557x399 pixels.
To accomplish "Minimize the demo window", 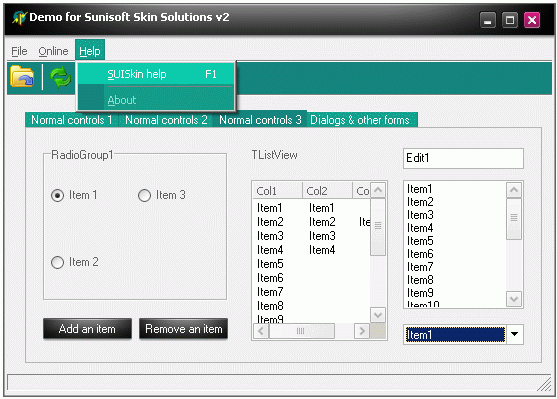I will [488, 20].
